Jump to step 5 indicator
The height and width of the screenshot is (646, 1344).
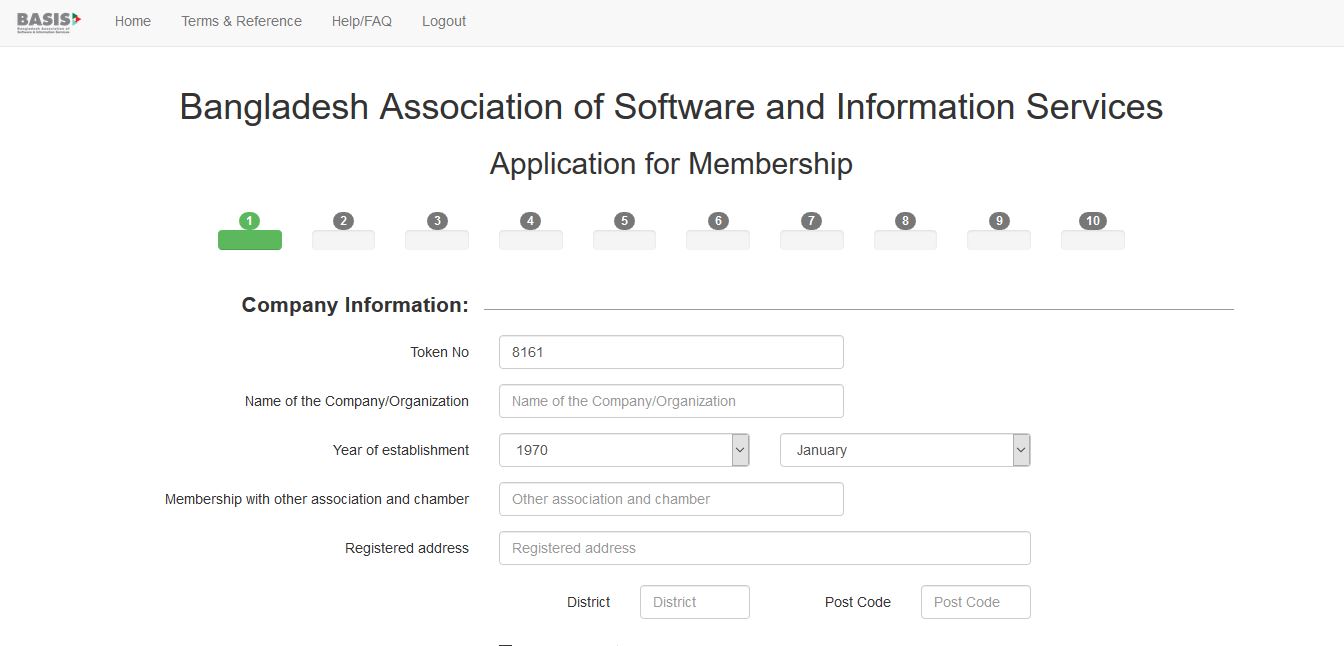pyautogui.click(x=624, y=221)
